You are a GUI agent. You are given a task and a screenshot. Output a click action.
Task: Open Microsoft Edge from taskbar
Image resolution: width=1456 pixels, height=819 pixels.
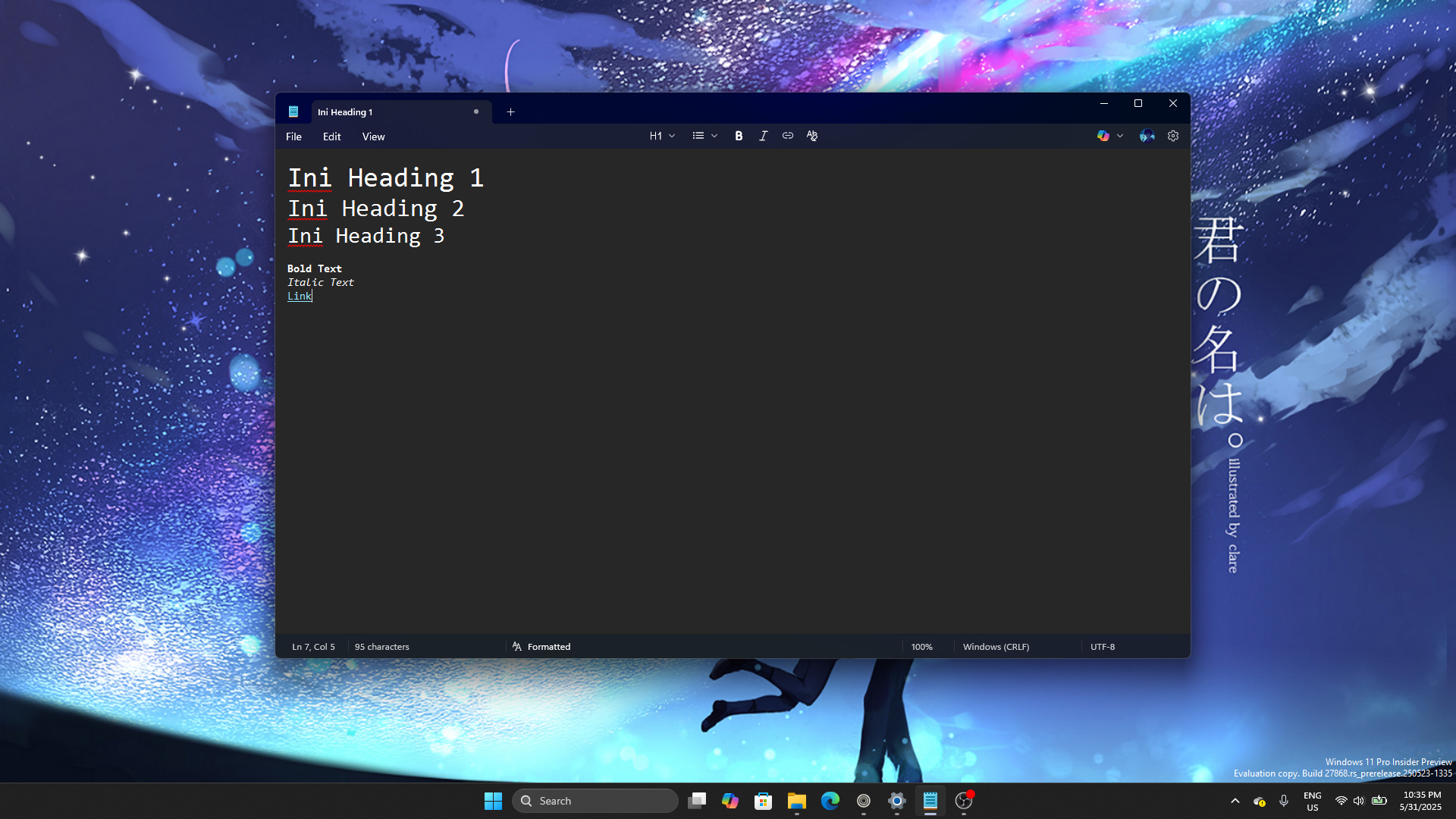830,801
